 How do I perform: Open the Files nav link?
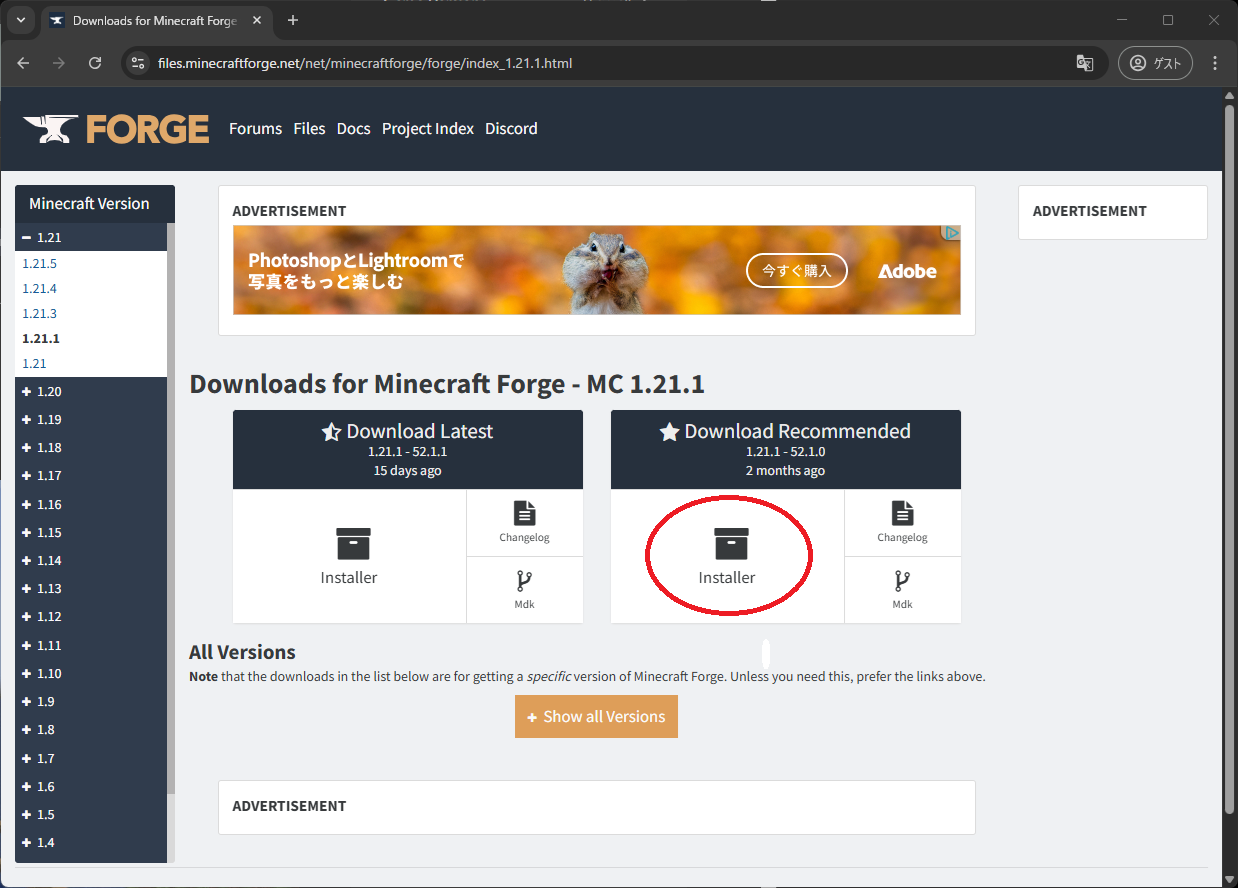point(309,128)
